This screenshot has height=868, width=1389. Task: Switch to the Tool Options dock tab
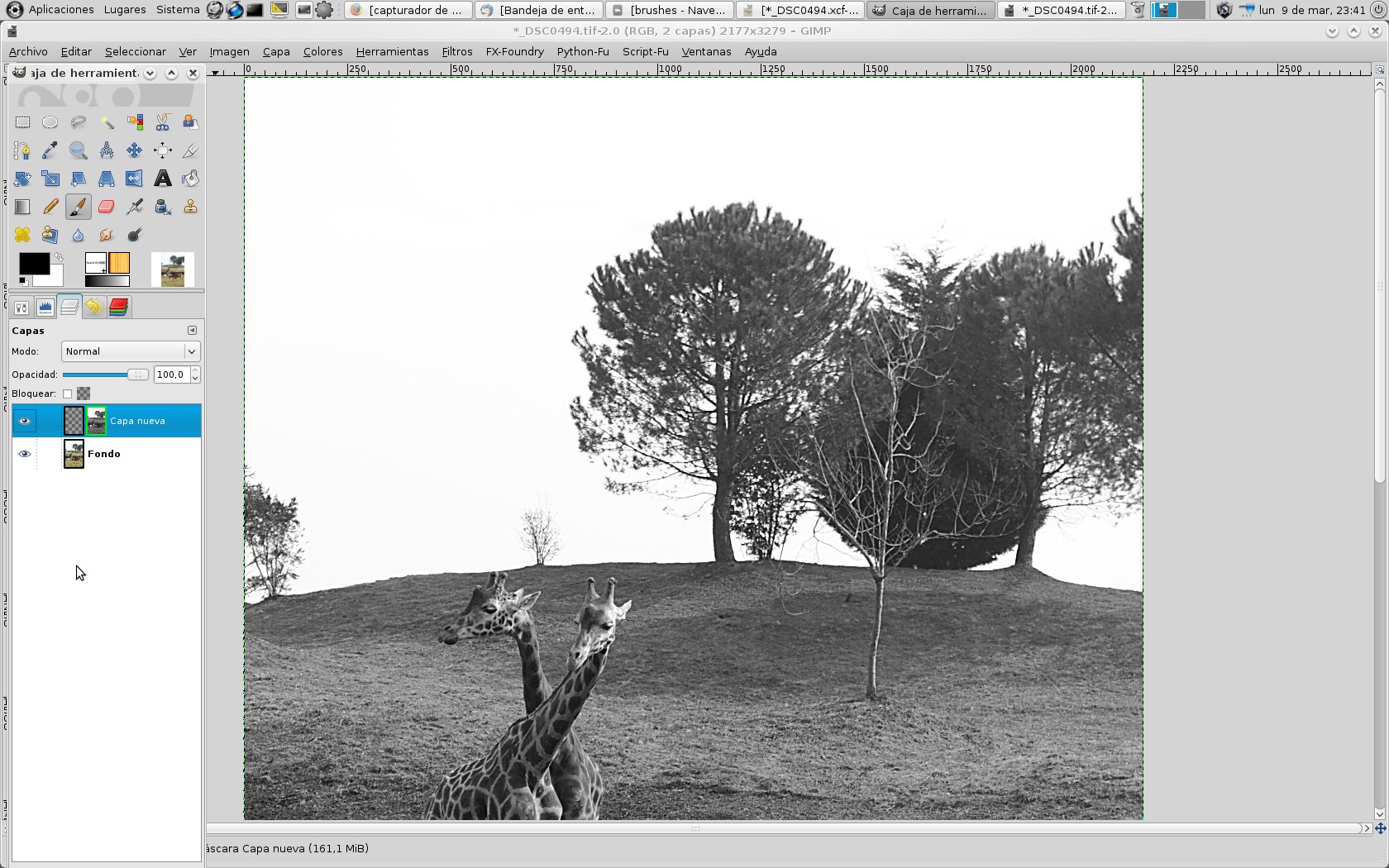pos(21,308)
